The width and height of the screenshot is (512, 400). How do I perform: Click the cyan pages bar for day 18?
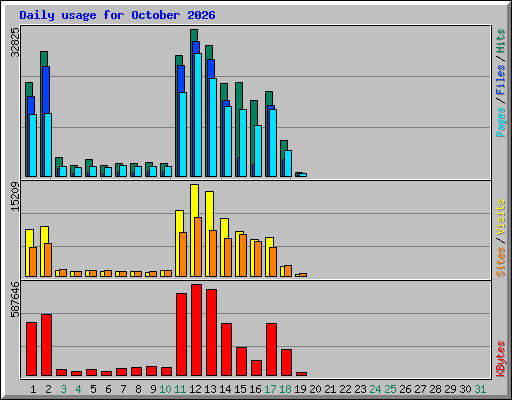288,164
